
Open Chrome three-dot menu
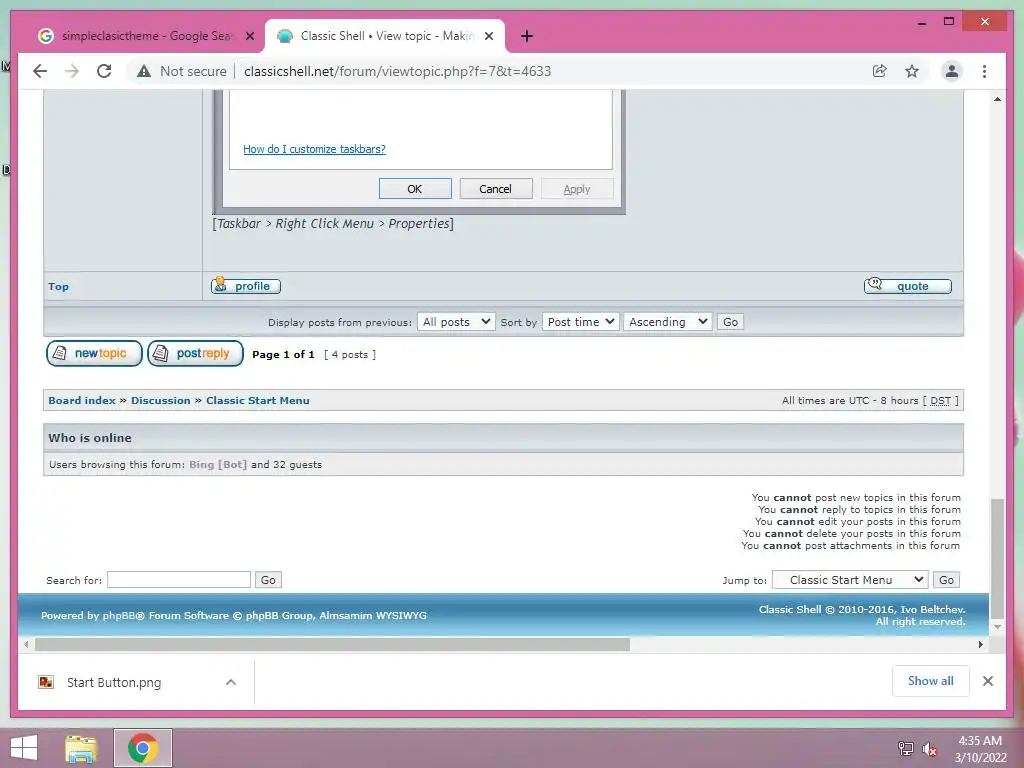(984, 71)
